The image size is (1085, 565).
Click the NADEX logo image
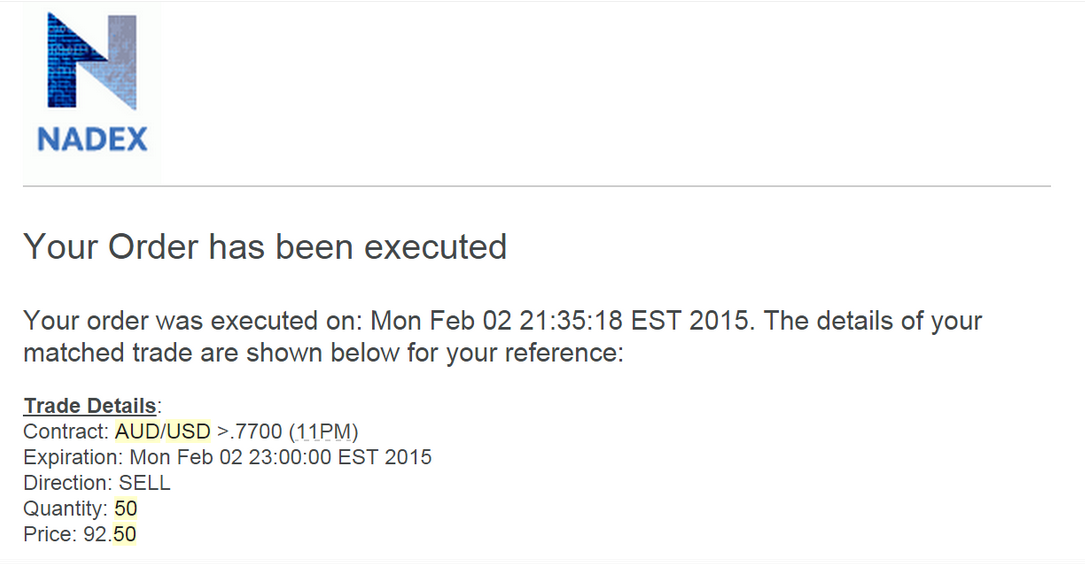(91, 93)
